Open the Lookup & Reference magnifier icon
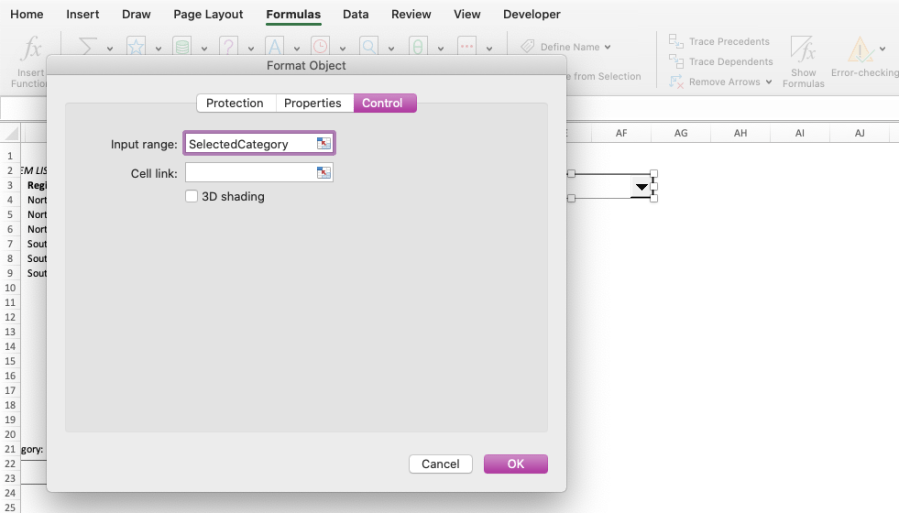Viewport: 899px width, 513px height. [x=369, y=46]
